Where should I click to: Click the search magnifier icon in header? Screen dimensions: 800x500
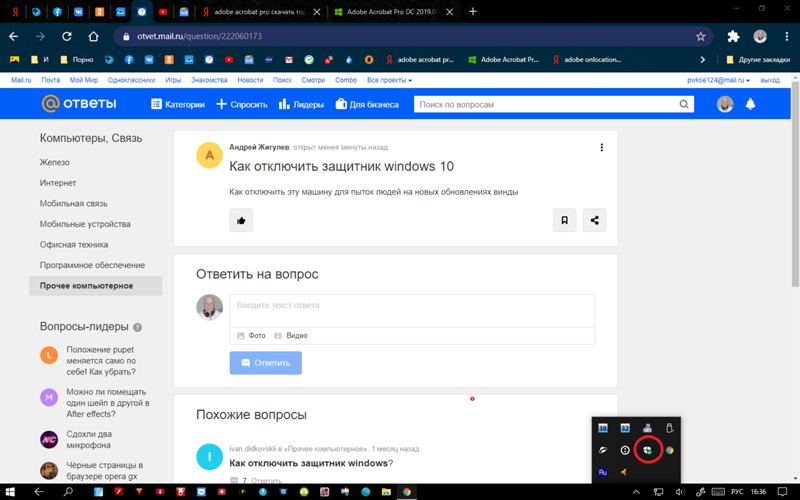[684, 104]
